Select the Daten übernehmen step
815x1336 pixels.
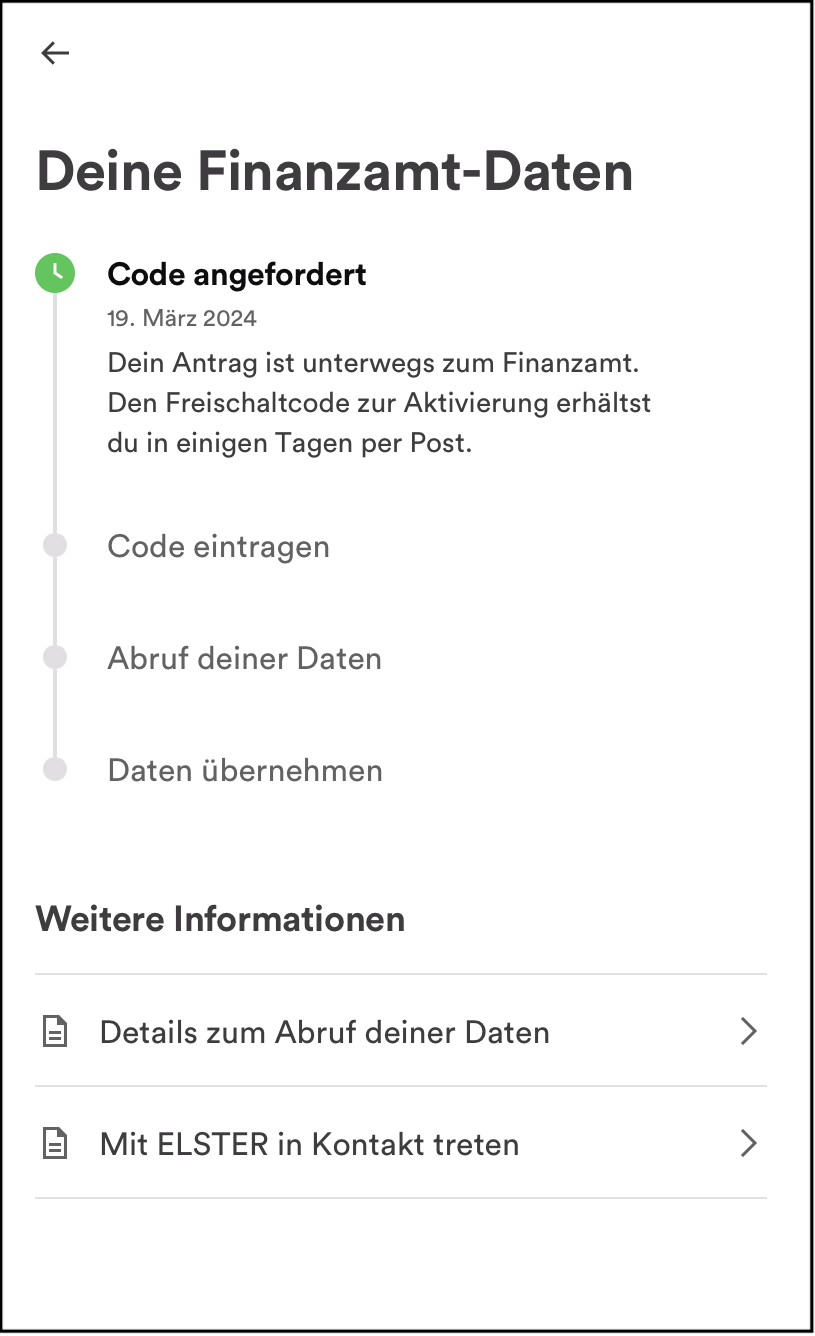point(245,771)
